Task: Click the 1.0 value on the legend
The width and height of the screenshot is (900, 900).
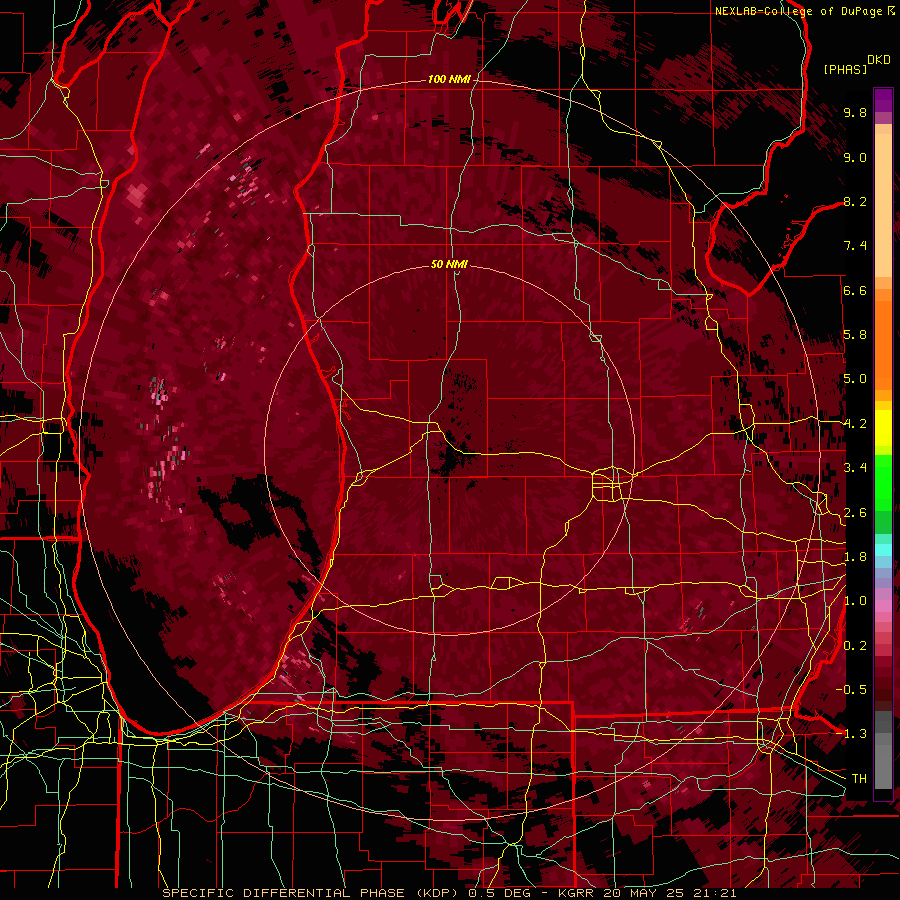Action: [855, 602]
